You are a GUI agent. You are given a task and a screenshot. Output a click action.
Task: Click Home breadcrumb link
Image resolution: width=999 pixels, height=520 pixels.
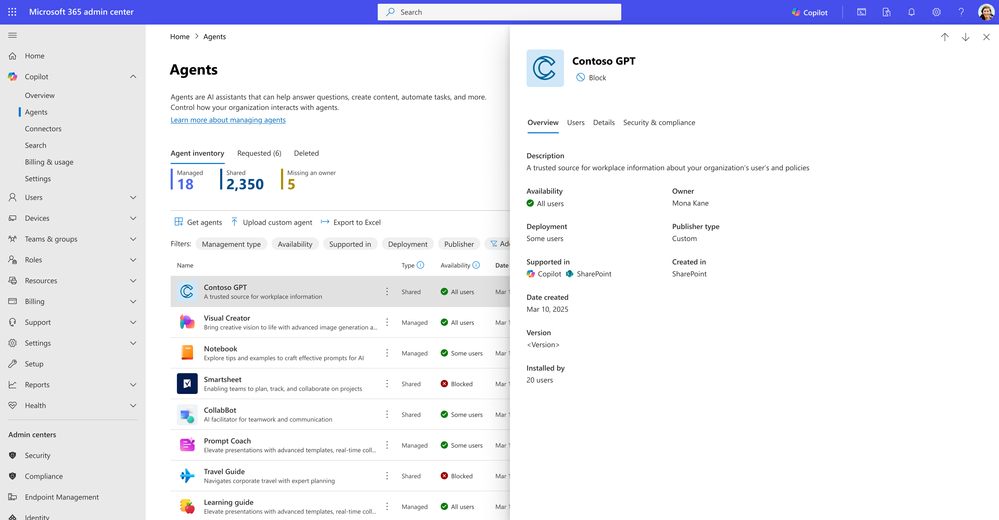180,37
